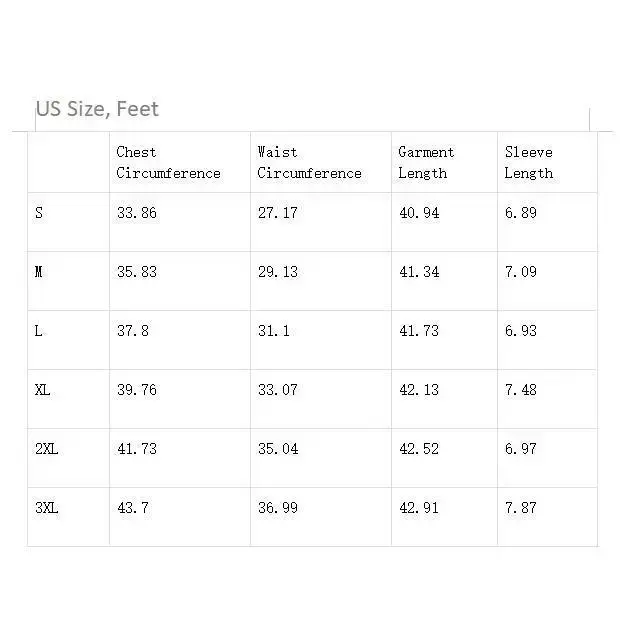This screenshot has height=644, width=644.
Task: Select garment length 42.91 for 3XL
Action: [x=419, y=508]
